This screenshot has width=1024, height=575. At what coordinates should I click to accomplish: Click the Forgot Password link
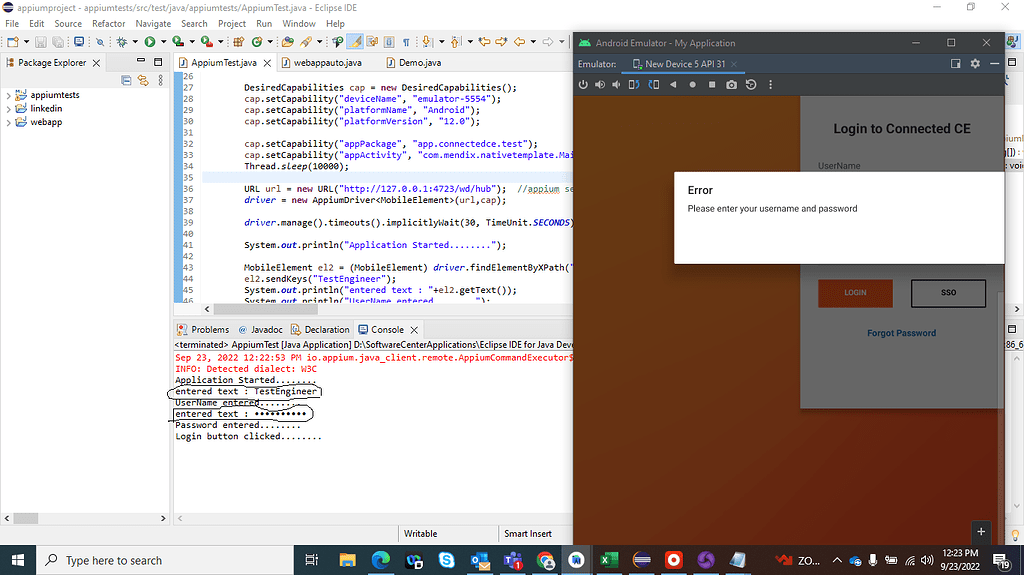click(x=901, y=333)
